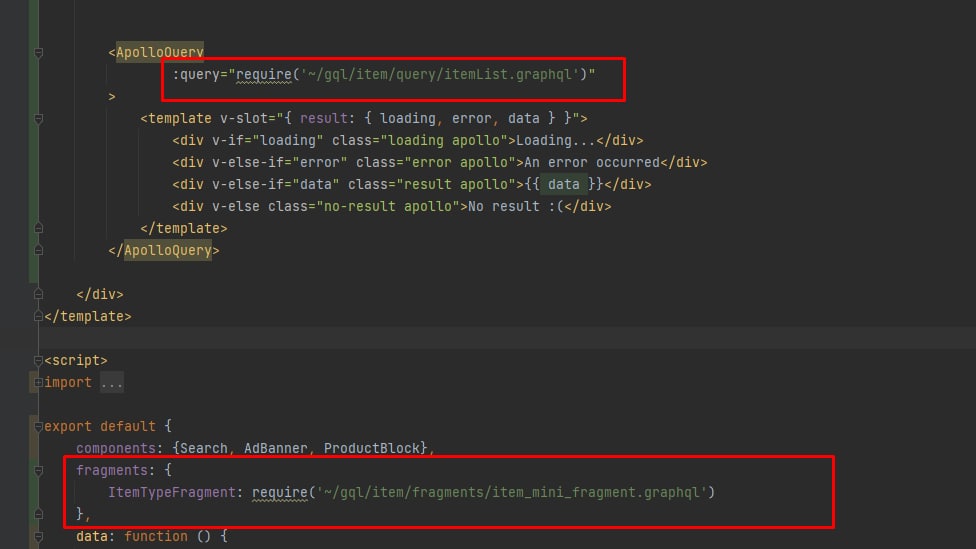This screenshot has width=976, height=549.
Task: Click the 'require' call in :query attribute
Action: 264,75
